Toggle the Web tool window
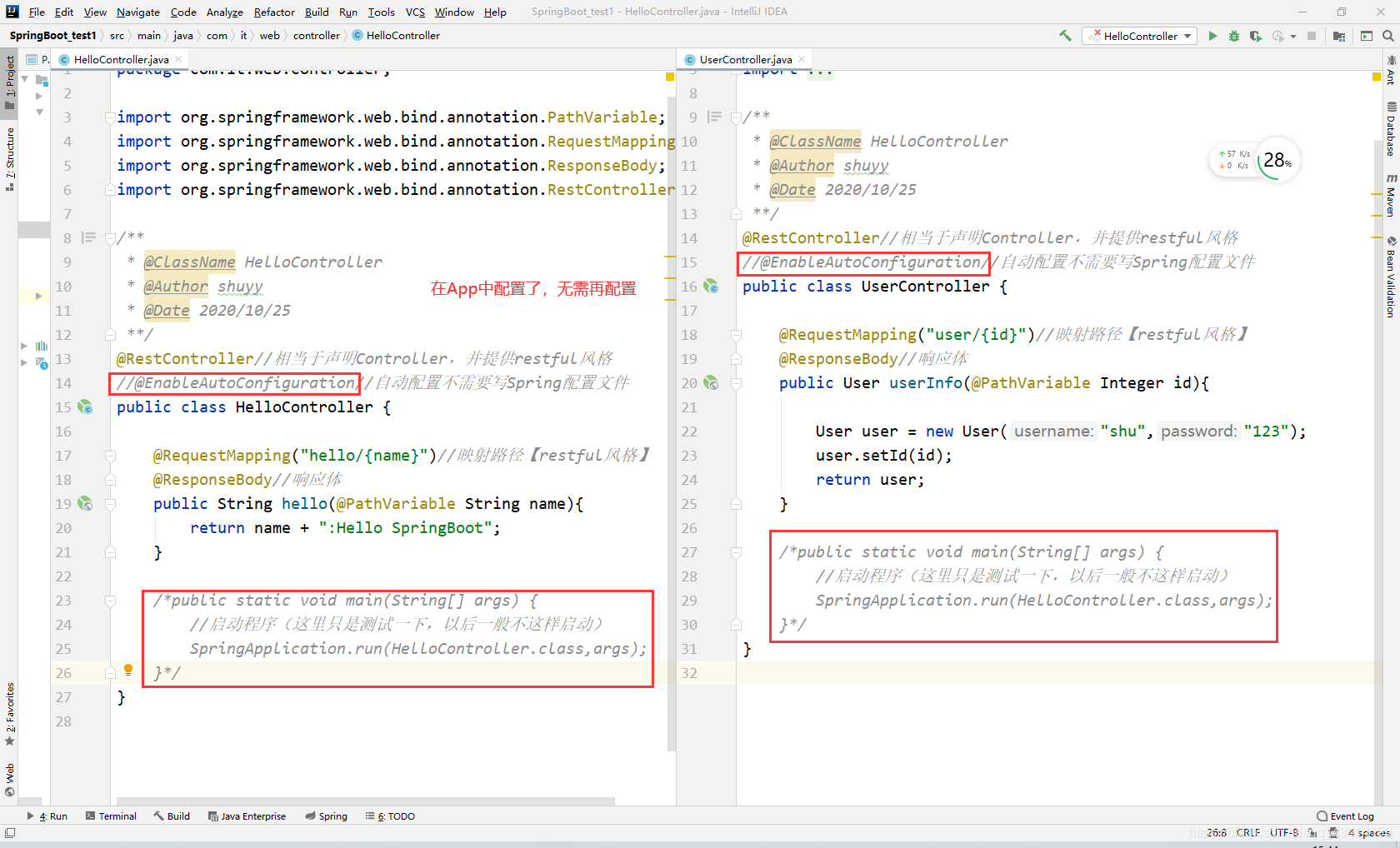Screen dimensions: 1400x848 point(10,780)
